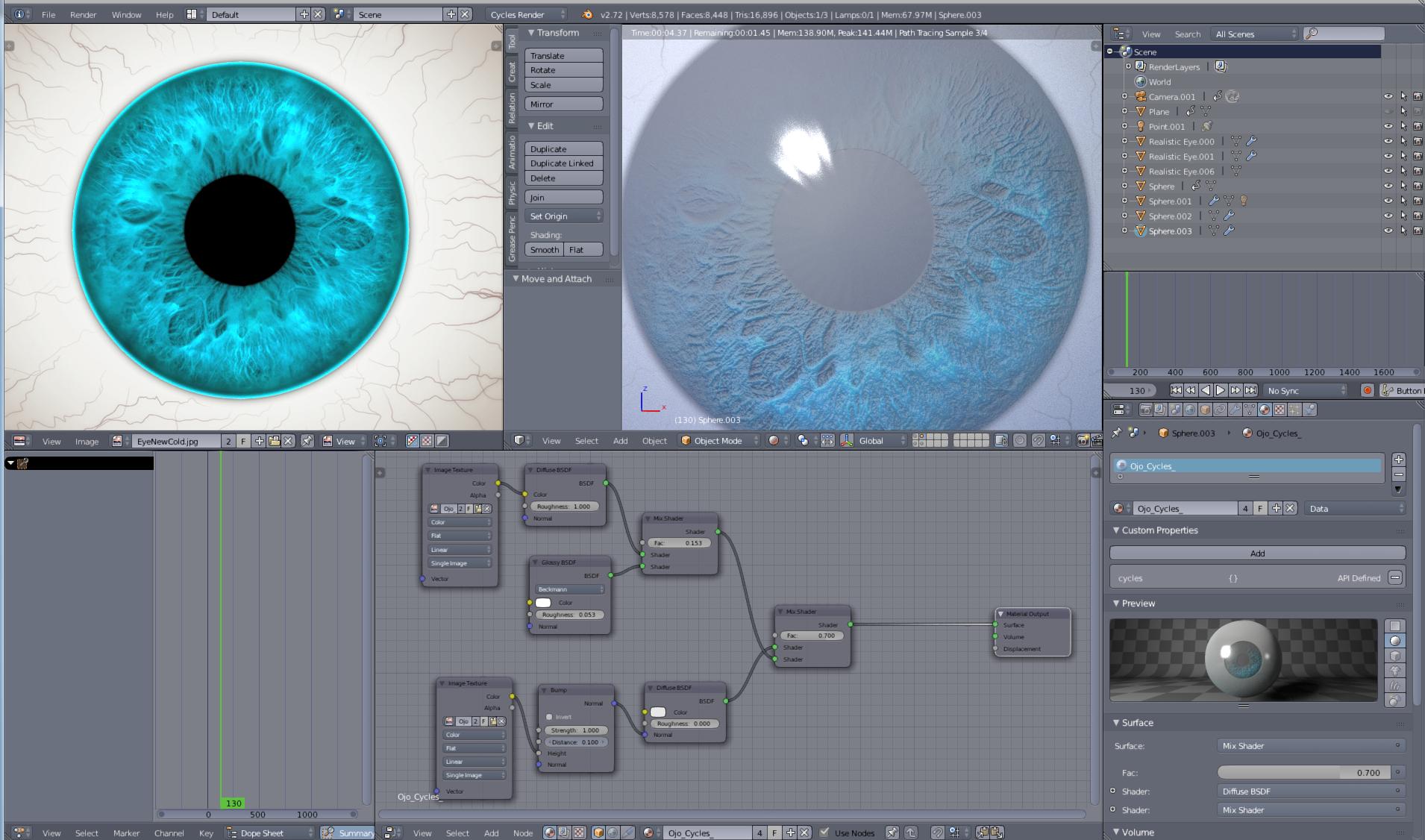Click the Join button
Screen dimensions: 1425x840
click(x=563, y=197)
